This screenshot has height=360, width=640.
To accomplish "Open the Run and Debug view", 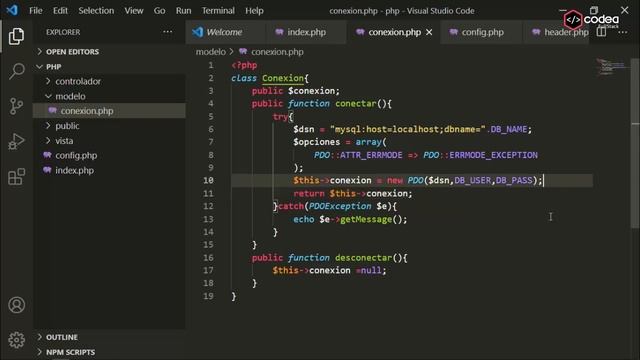I will point(16,142).
